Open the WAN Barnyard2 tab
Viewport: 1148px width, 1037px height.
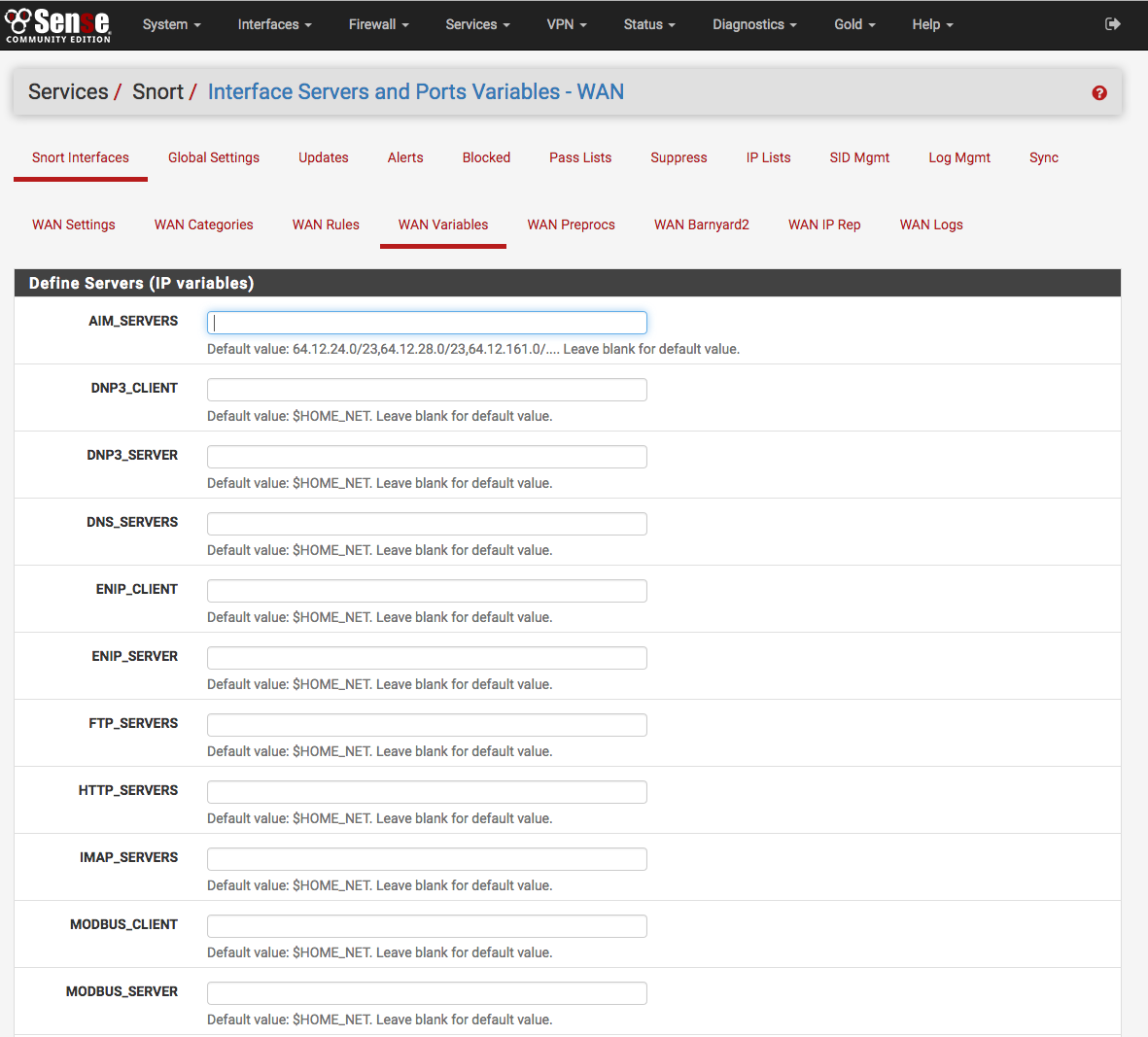701,225
